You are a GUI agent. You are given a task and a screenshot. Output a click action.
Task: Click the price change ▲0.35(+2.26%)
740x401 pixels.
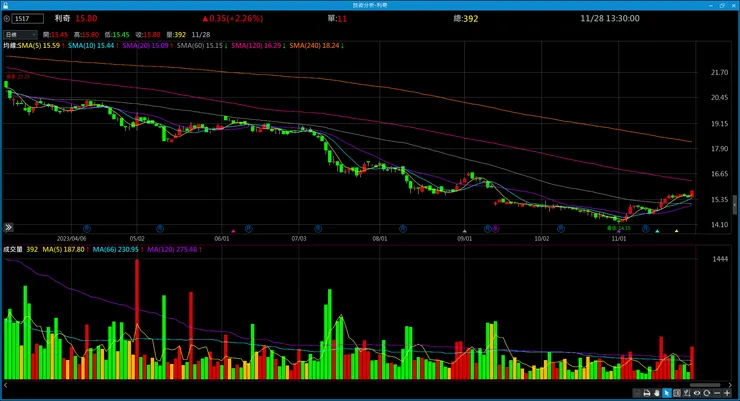[x=233, y=18]
